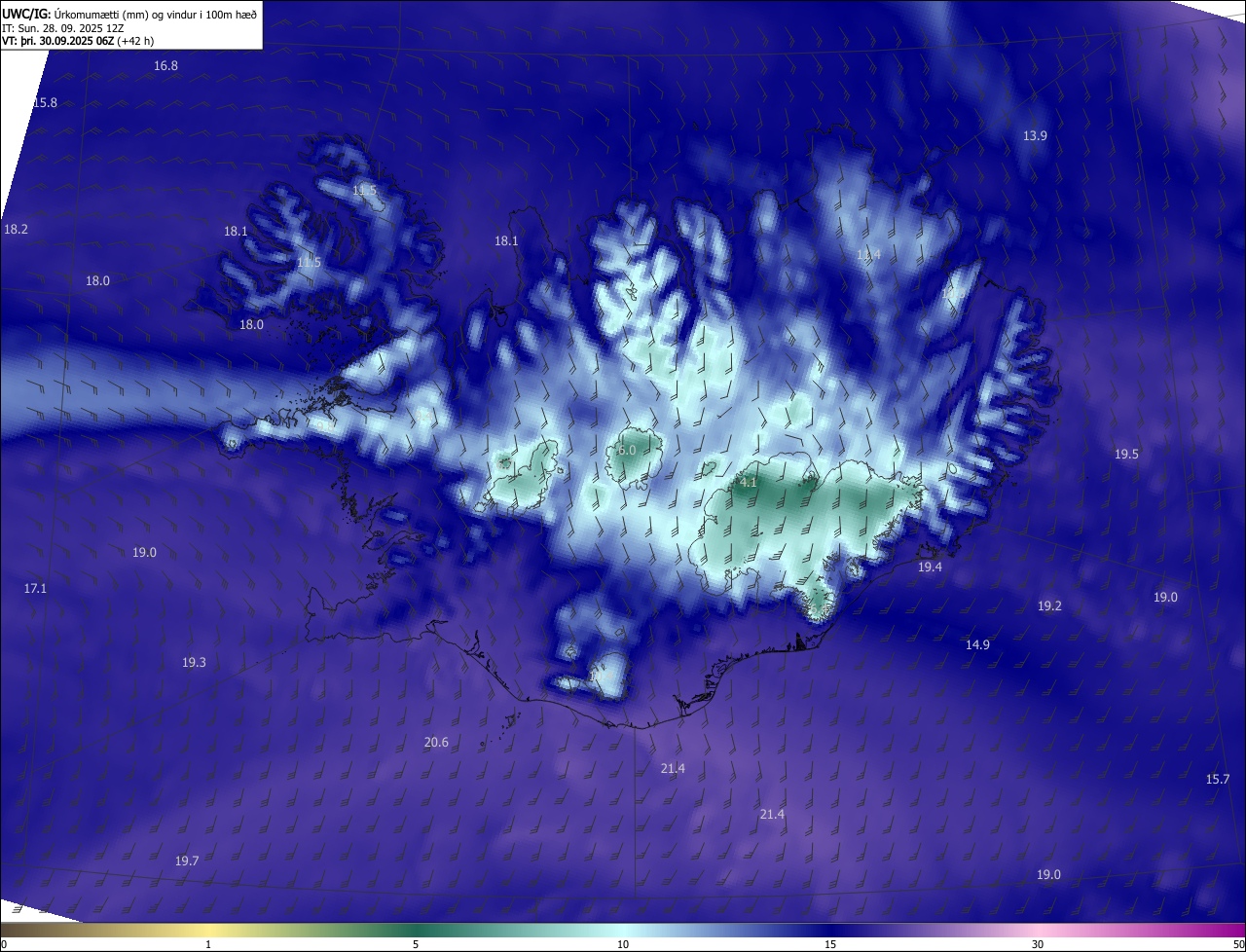1246x952 pixels.
Task: Click the map value '19.3'
Action: pos(194,663)
